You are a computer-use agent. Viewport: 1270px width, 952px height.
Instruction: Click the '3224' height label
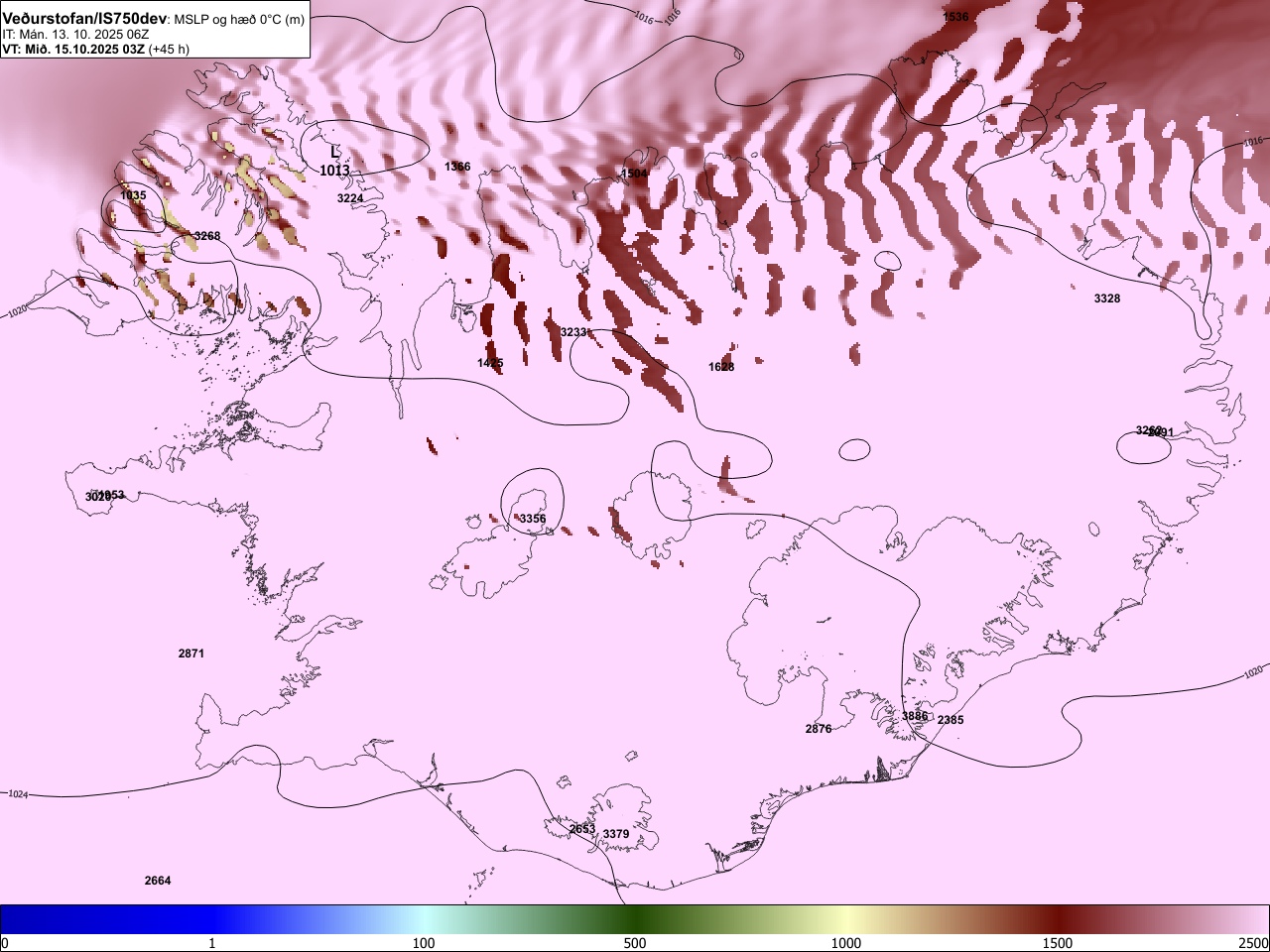click(350, 198)
